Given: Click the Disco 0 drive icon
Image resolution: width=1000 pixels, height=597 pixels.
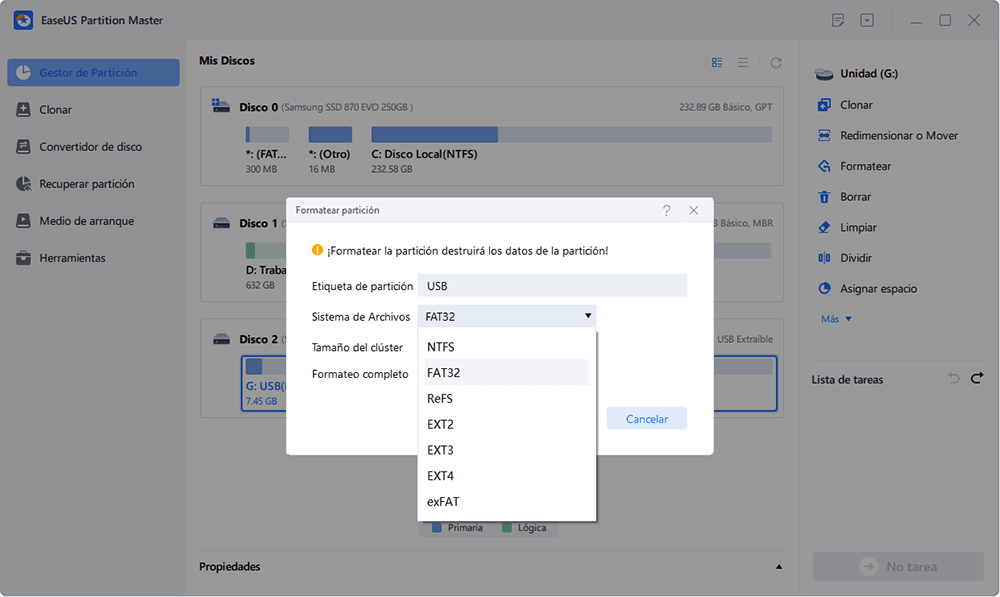Looking at the screenshot, I should 221,106.
